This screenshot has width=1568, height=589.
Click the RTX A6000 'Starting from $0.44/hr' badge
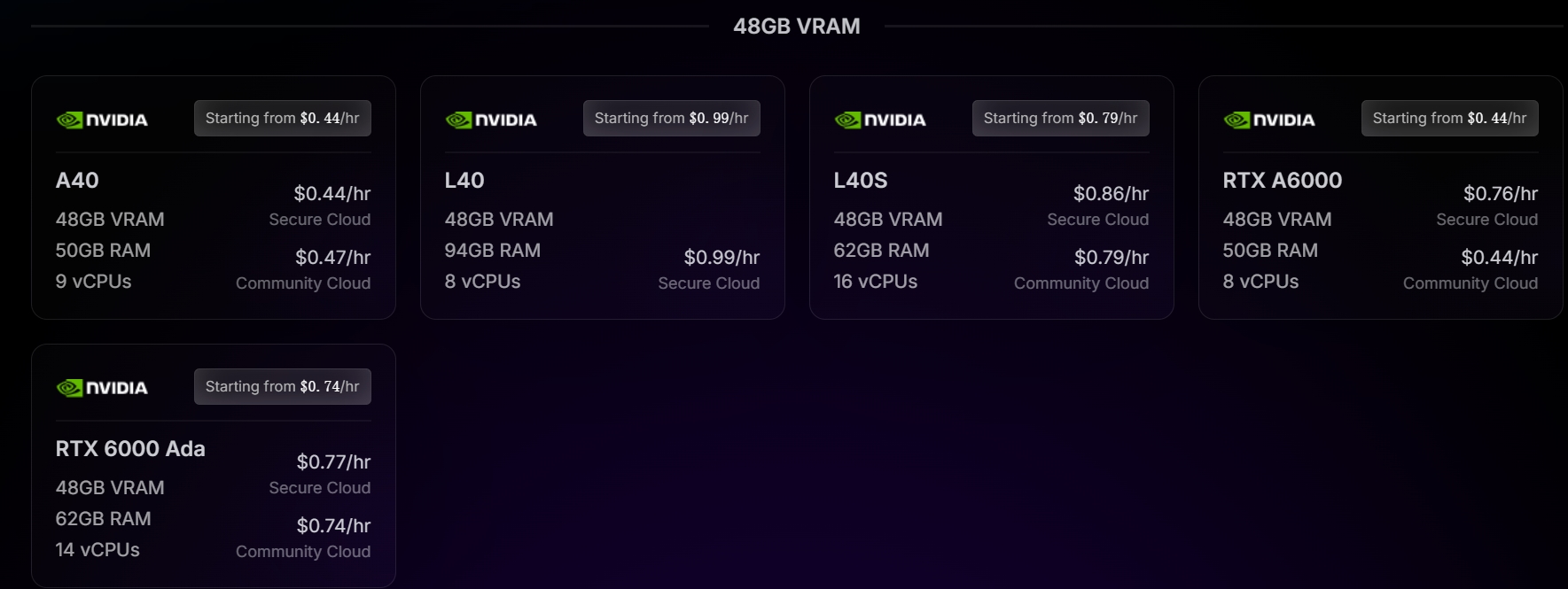(1450, 118)
